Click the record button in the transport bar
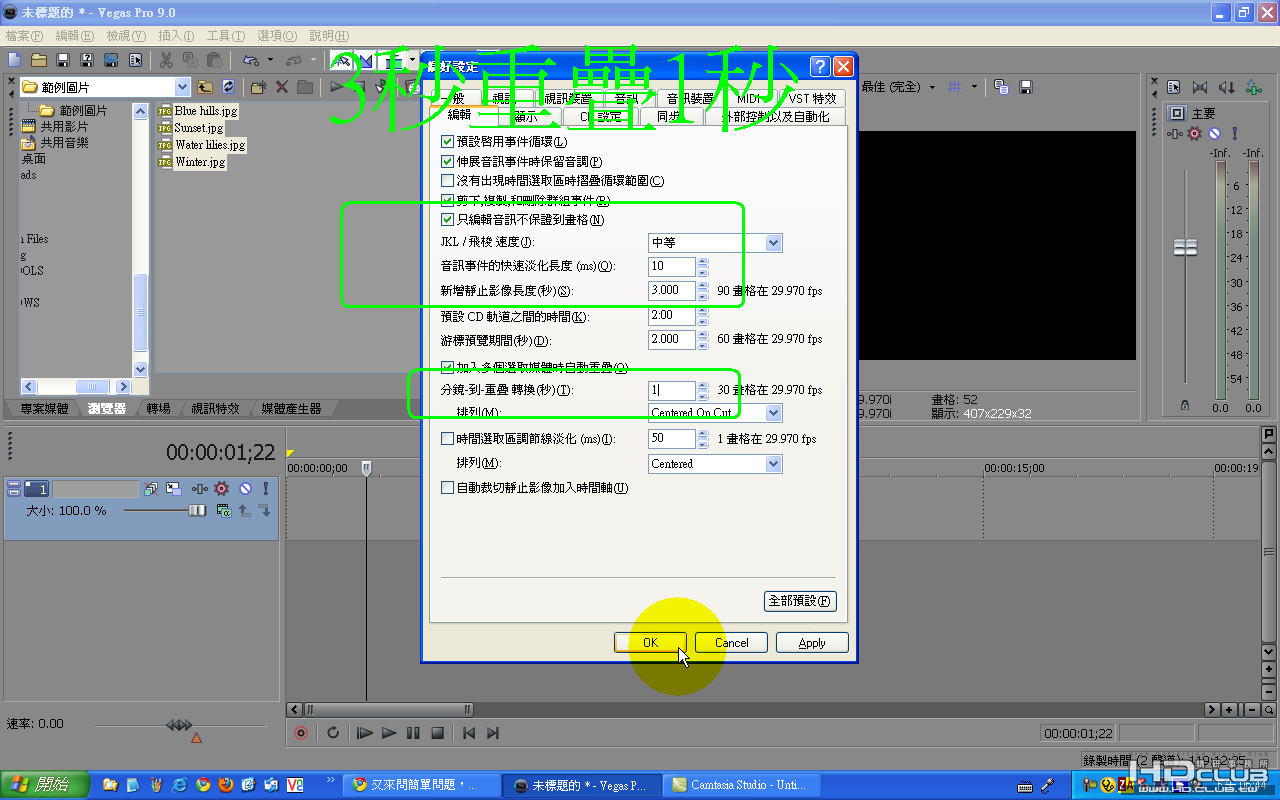The image size is (1280, 800). coord(301,733)
